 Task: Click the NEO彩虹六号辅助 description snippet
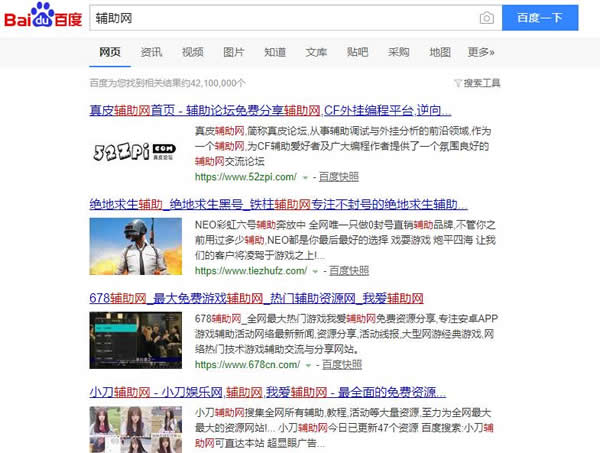pos(345,240)
